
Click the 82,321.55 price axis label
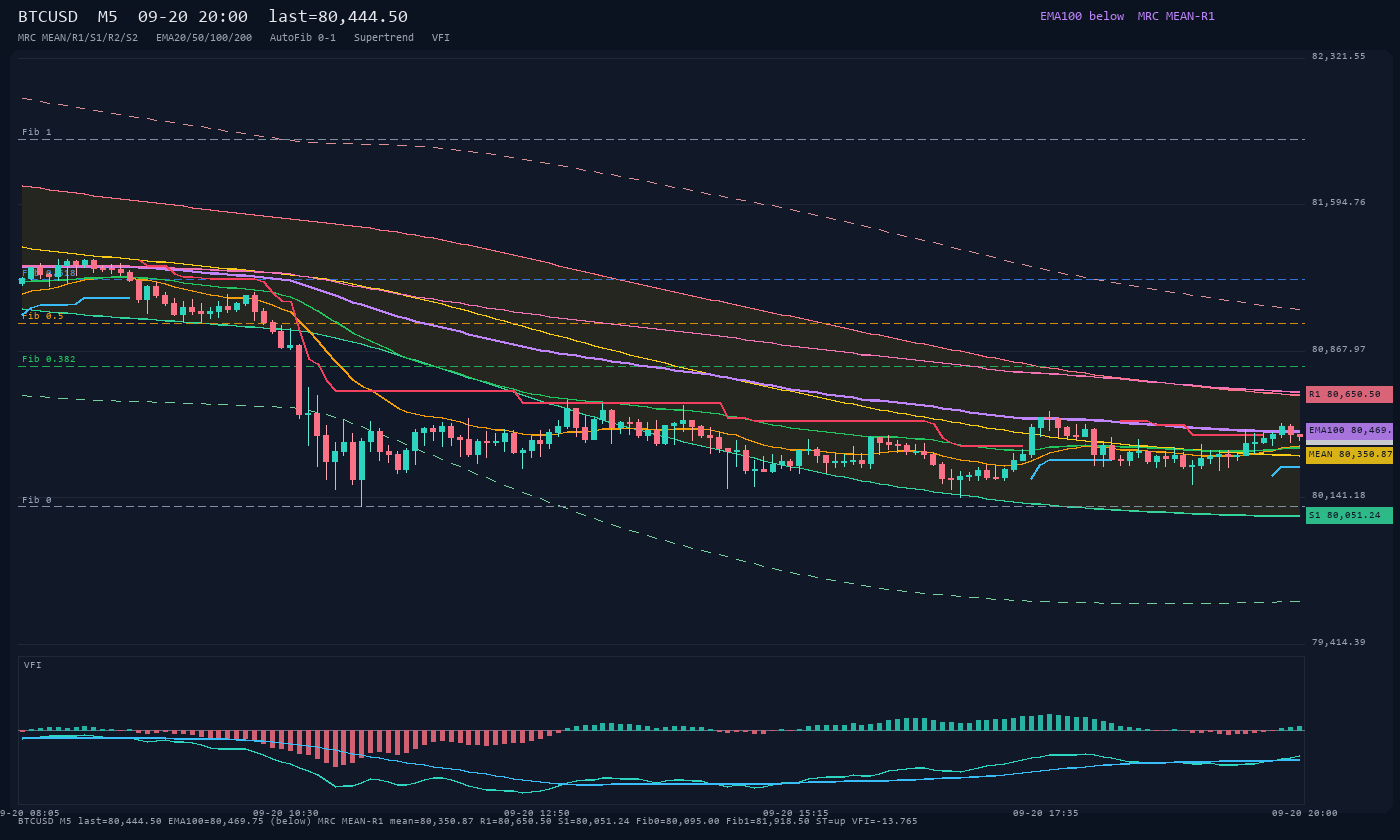(x=1338, y=56)
